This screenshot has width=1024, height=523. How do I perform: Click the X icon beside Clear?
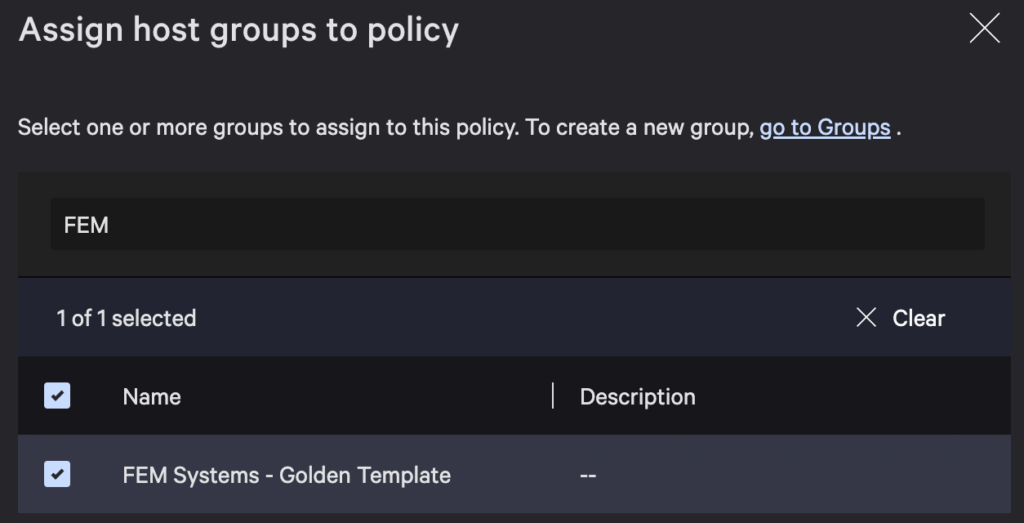click(866, 318)
